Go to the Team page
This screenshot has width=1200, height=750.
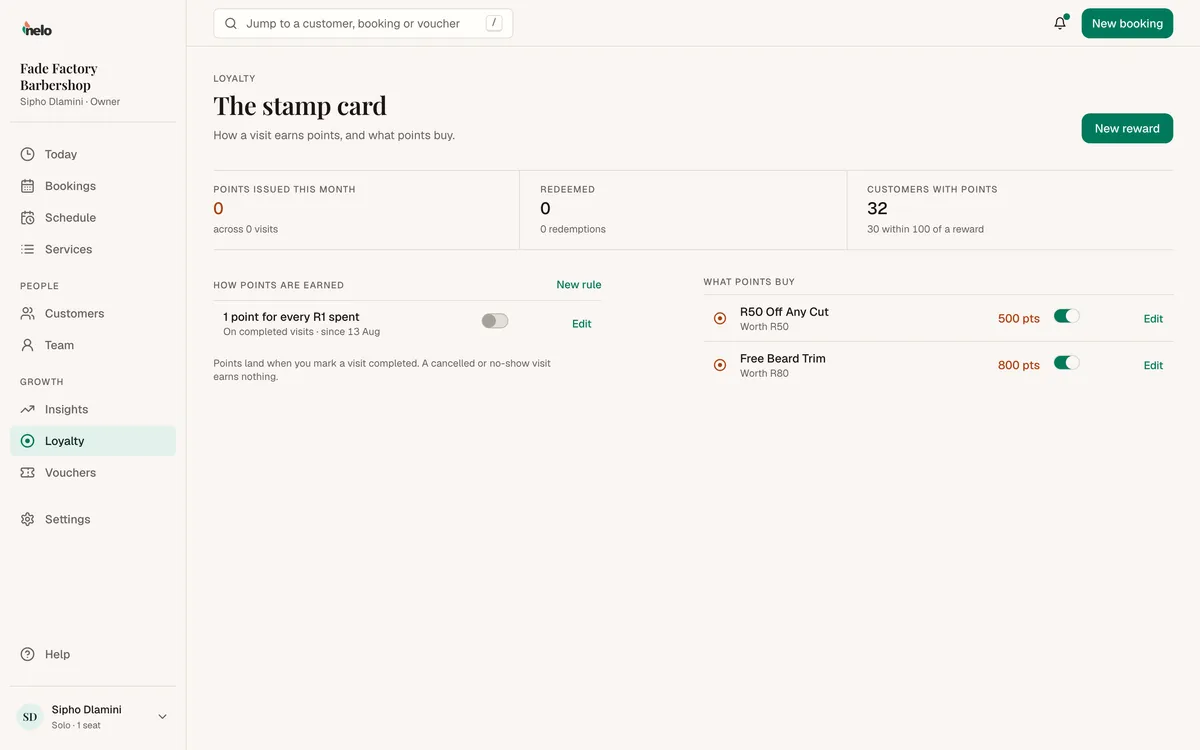tap(93, 345)
